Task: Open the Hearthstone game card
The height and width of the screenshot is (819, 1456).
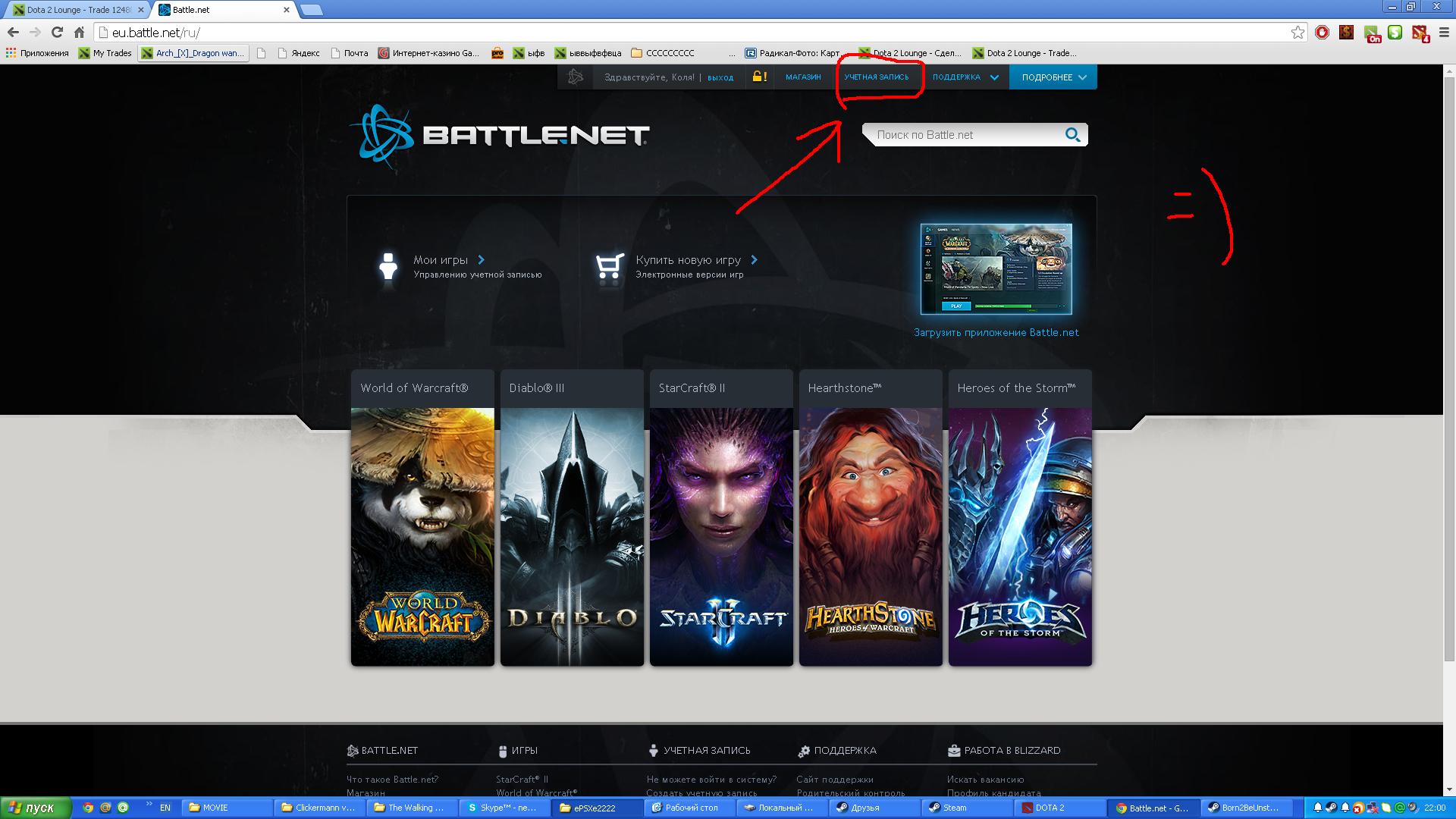Action: 871,518
